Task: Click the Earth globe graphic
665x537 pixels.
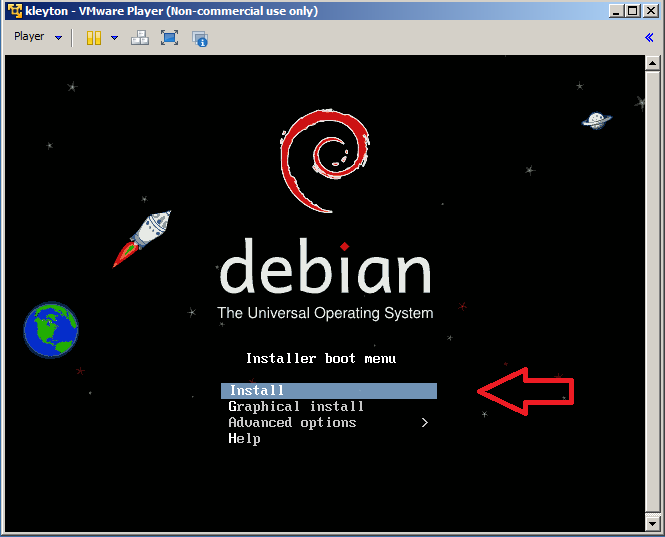Action: (x=51, y=330)
